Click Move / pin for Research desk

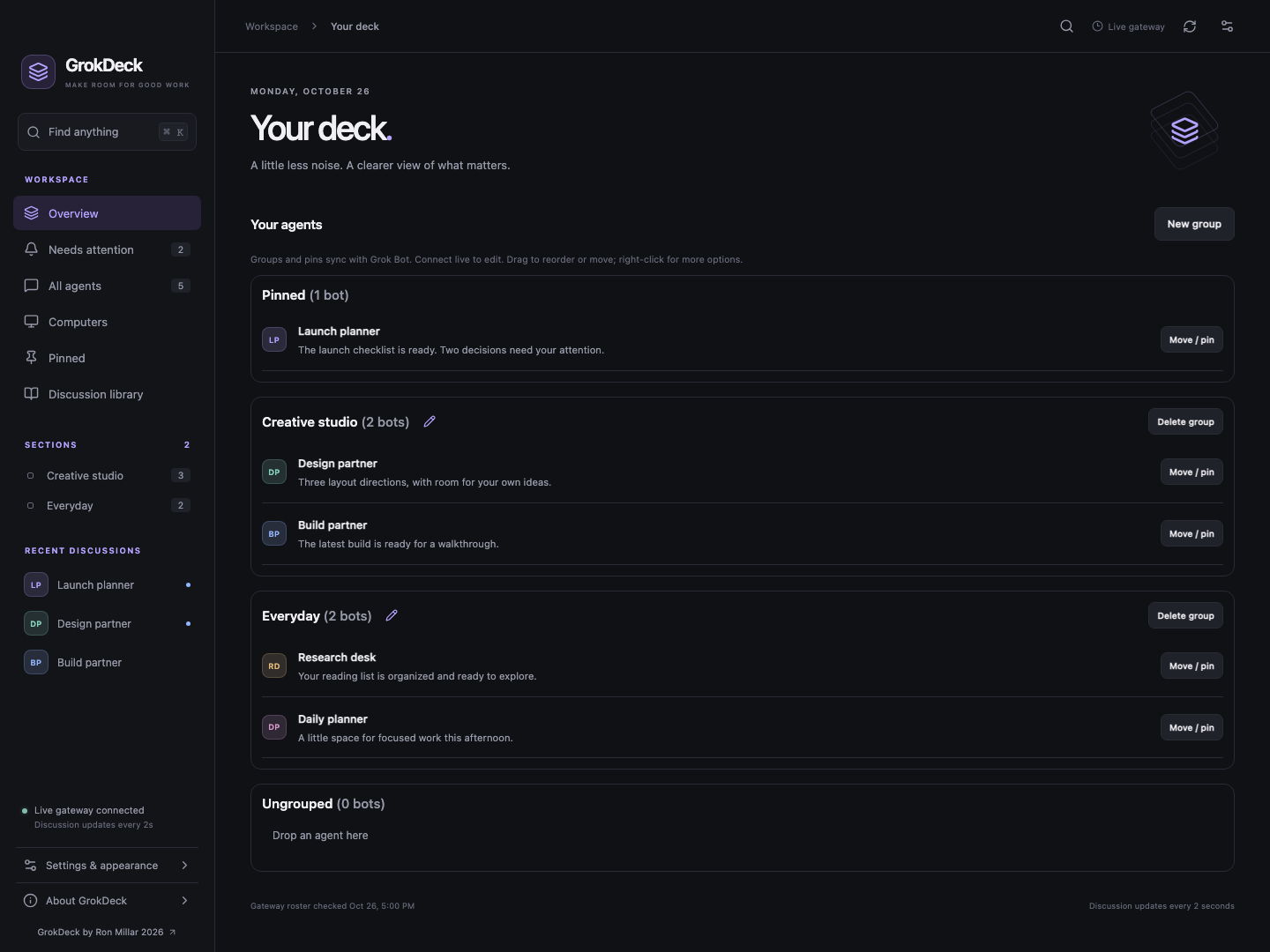tap(1192, 666)
